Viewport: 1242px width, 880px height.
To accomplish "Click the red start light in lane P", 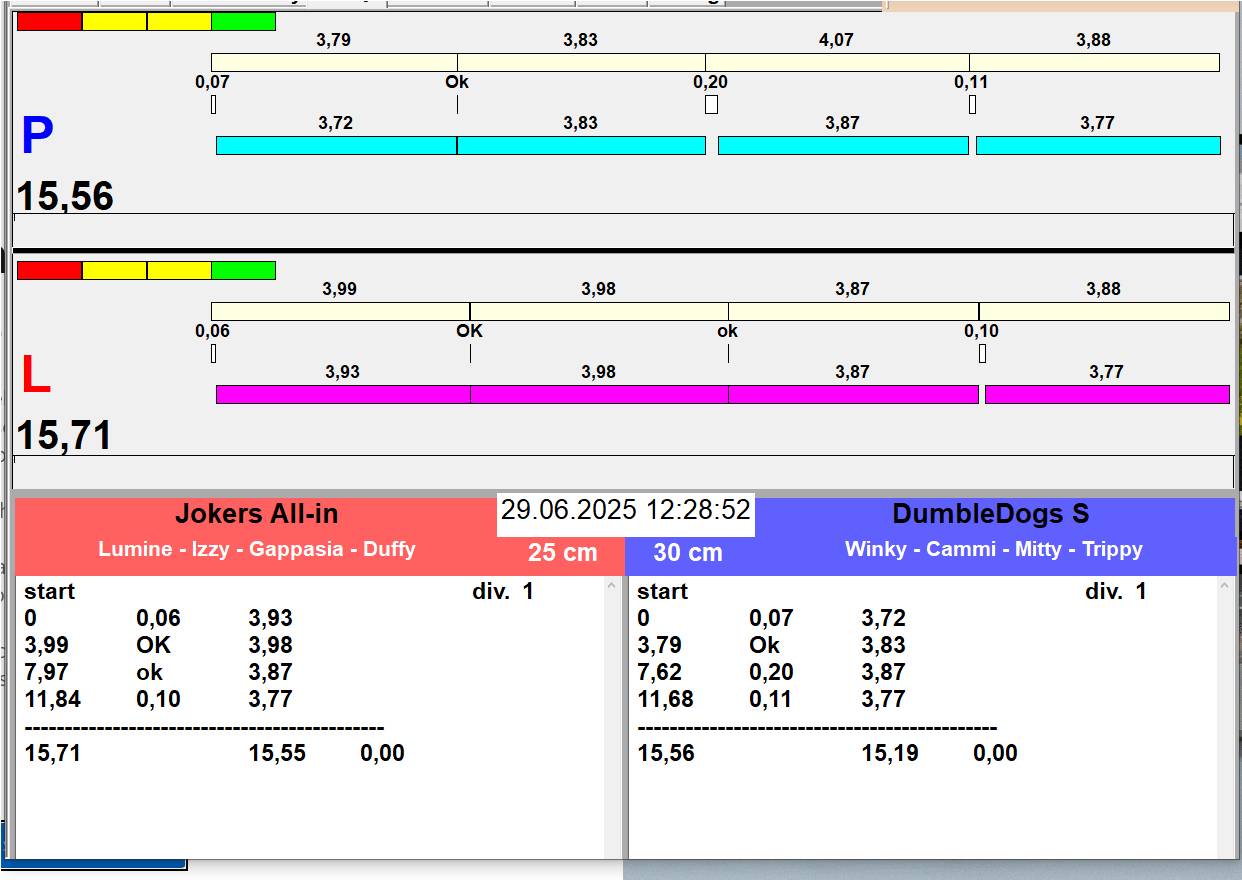I will (x=49, y=22).
